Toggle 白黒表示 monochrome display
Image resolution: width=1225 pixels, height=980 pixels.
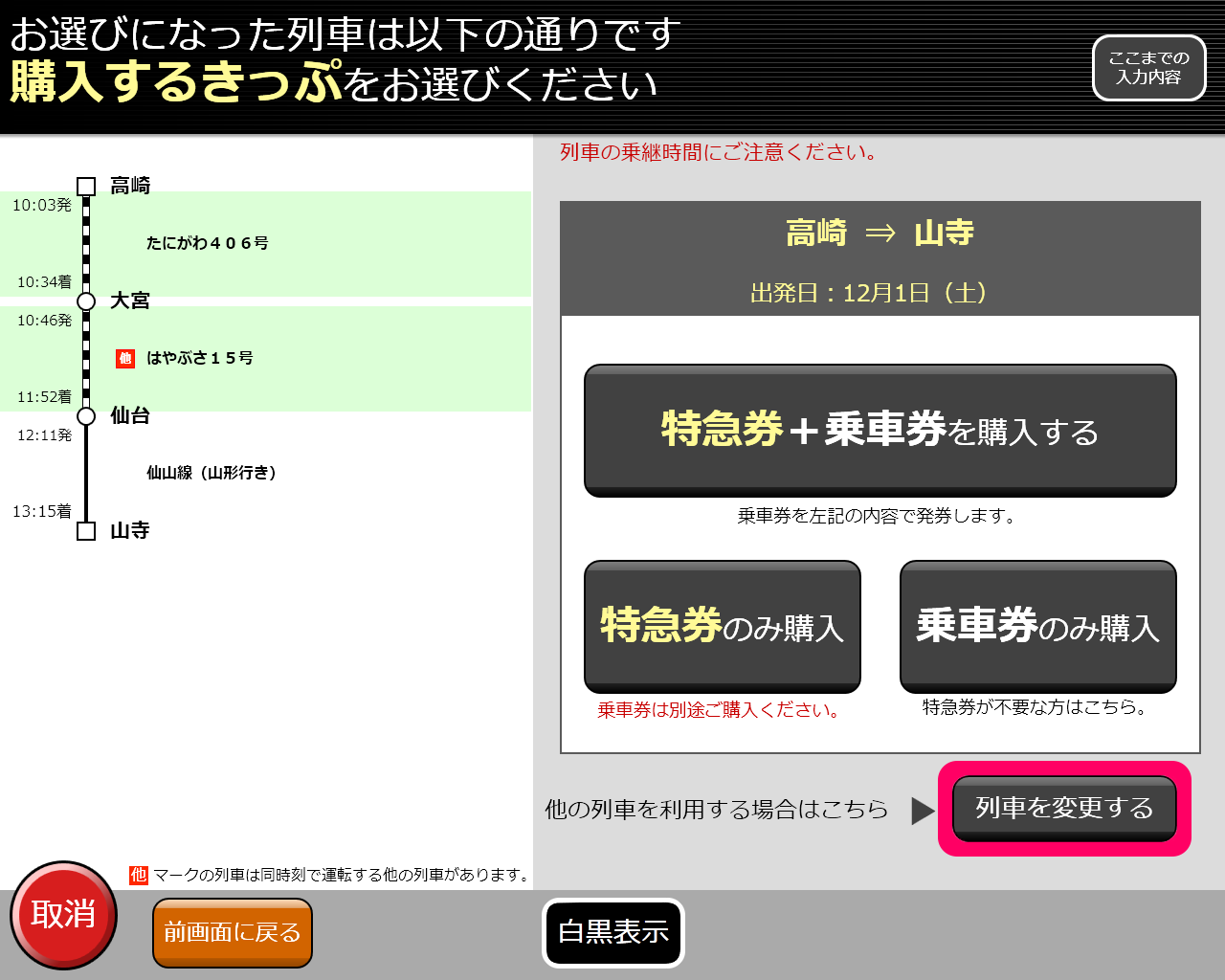point(613,932)
